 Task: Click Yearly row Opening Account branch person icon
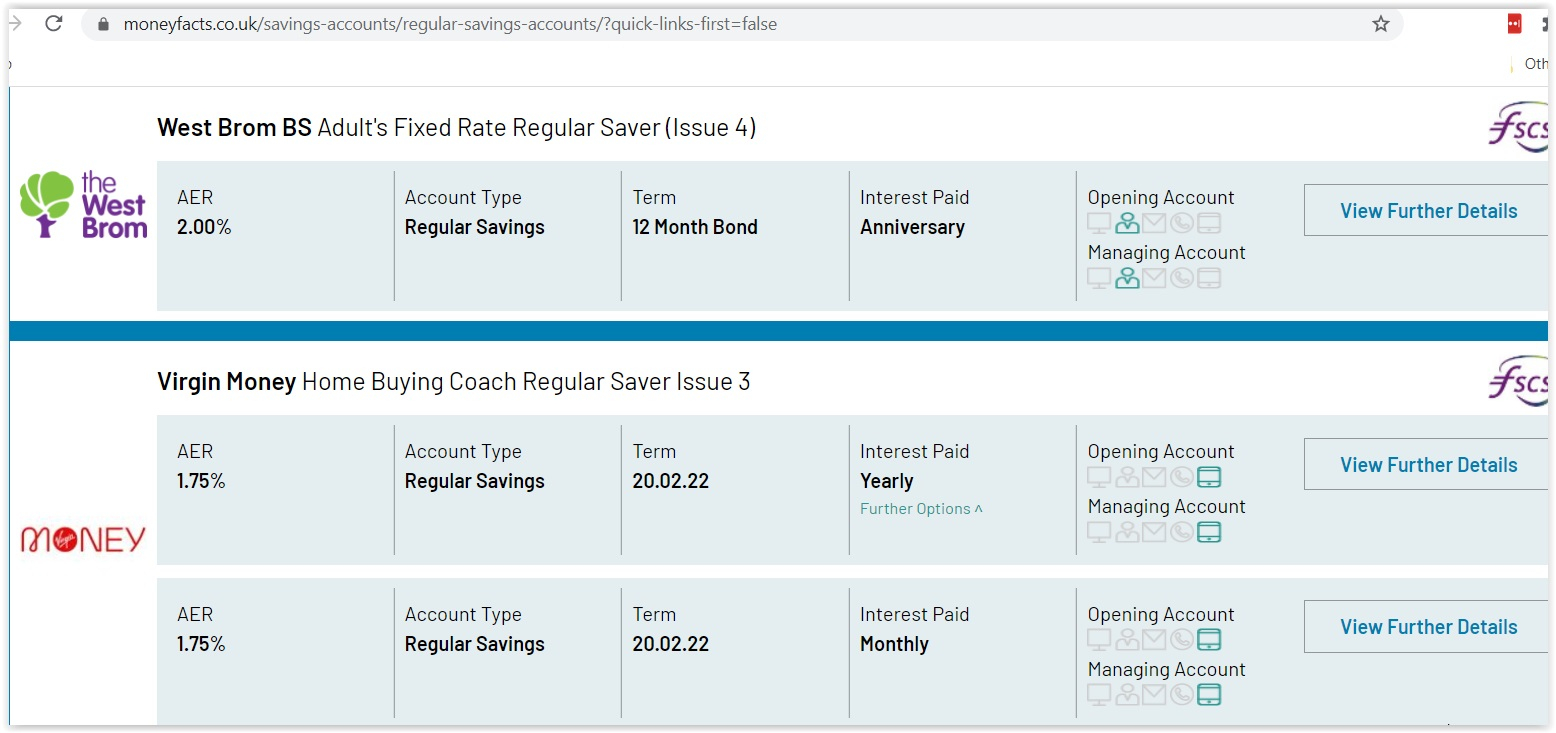(1127, 478)
